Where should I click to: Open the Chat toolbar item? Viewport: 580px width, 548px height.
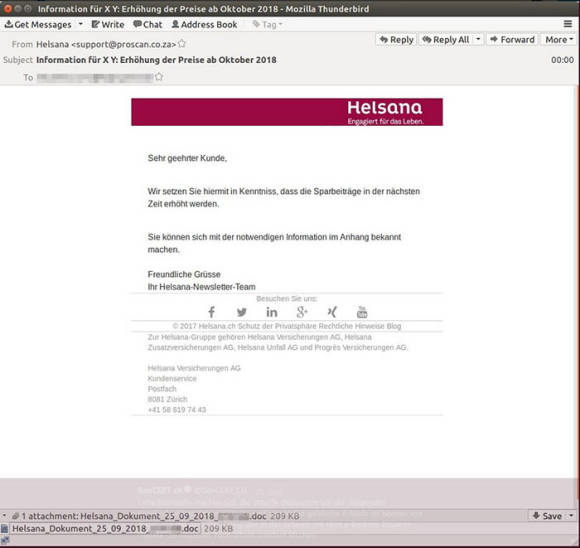tap(148, 24)
